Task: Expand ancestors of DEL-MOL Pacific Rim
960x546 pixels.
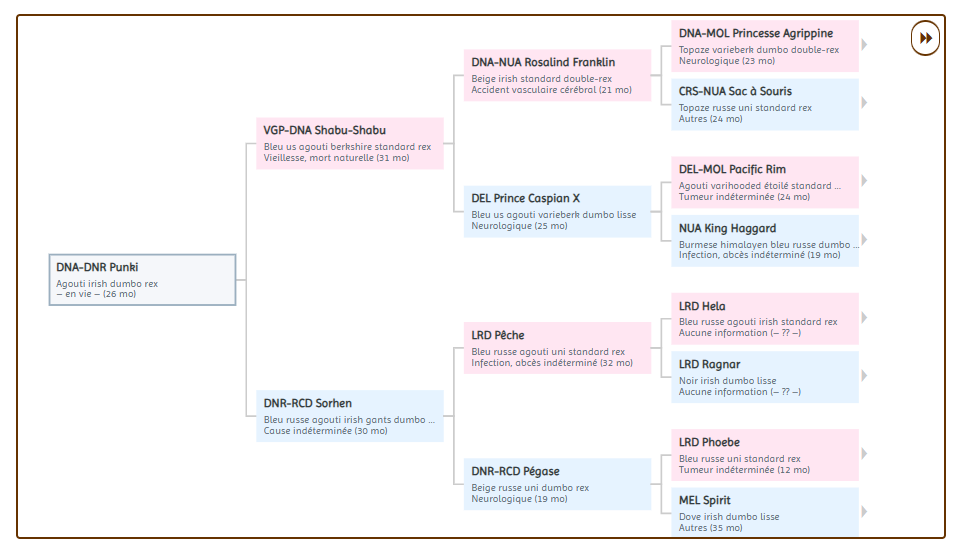Action: [x=864, y=181]
